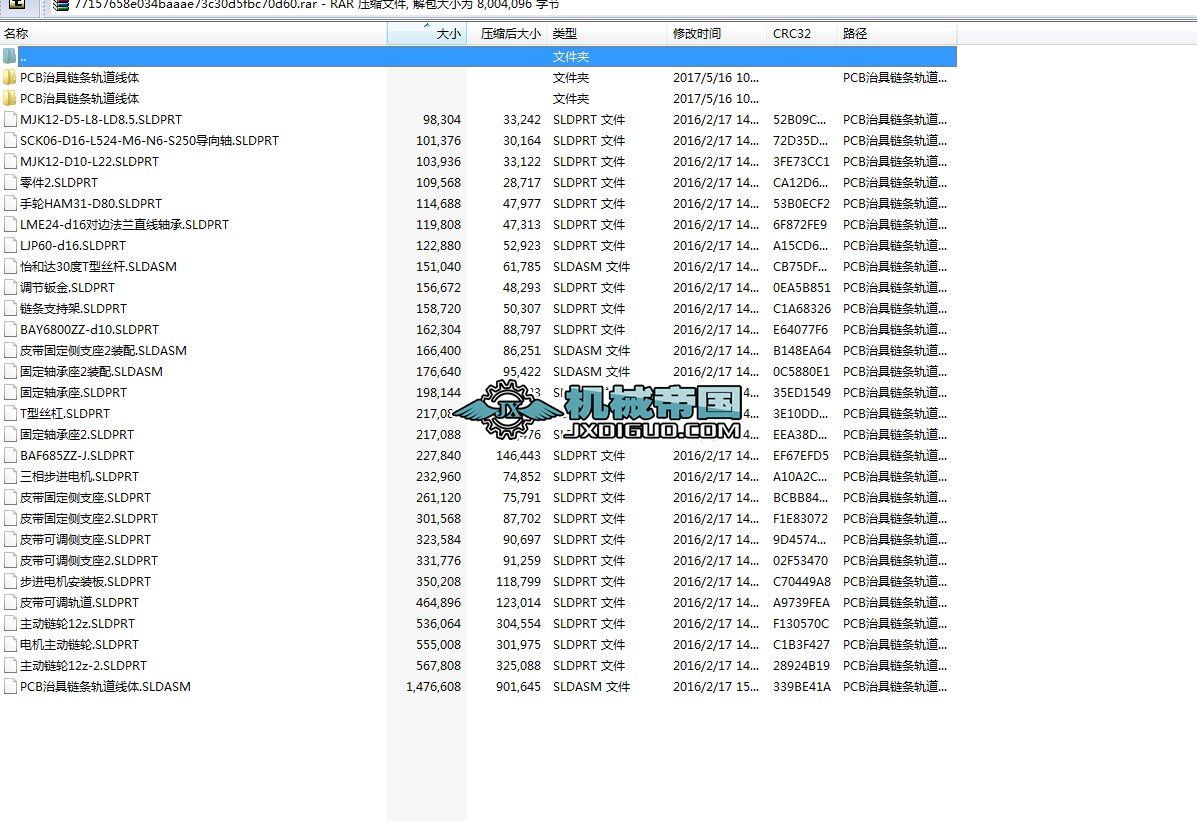Click the file icon of MJK12-D5-L8-LD8.5.SLDPRT
1197x821 pixels.
[10, 119]
